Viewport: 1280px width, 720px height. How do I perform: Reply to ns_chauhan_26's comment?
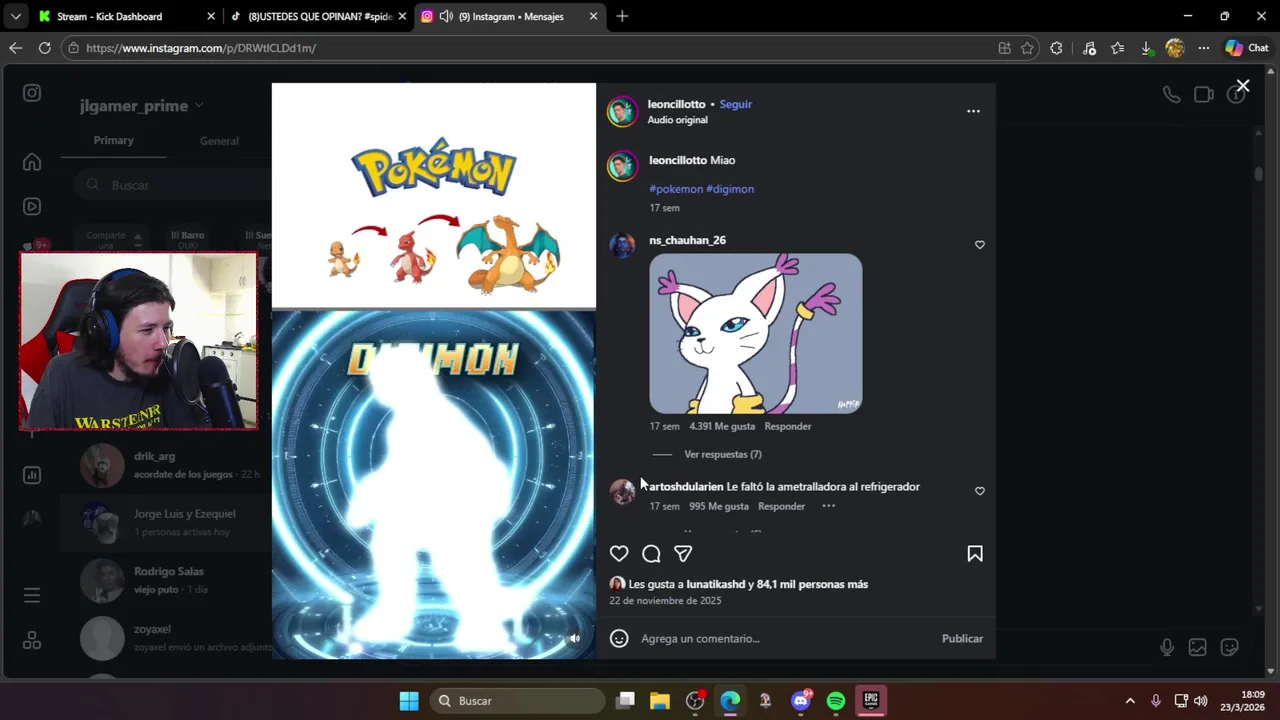tap(788, 426)
